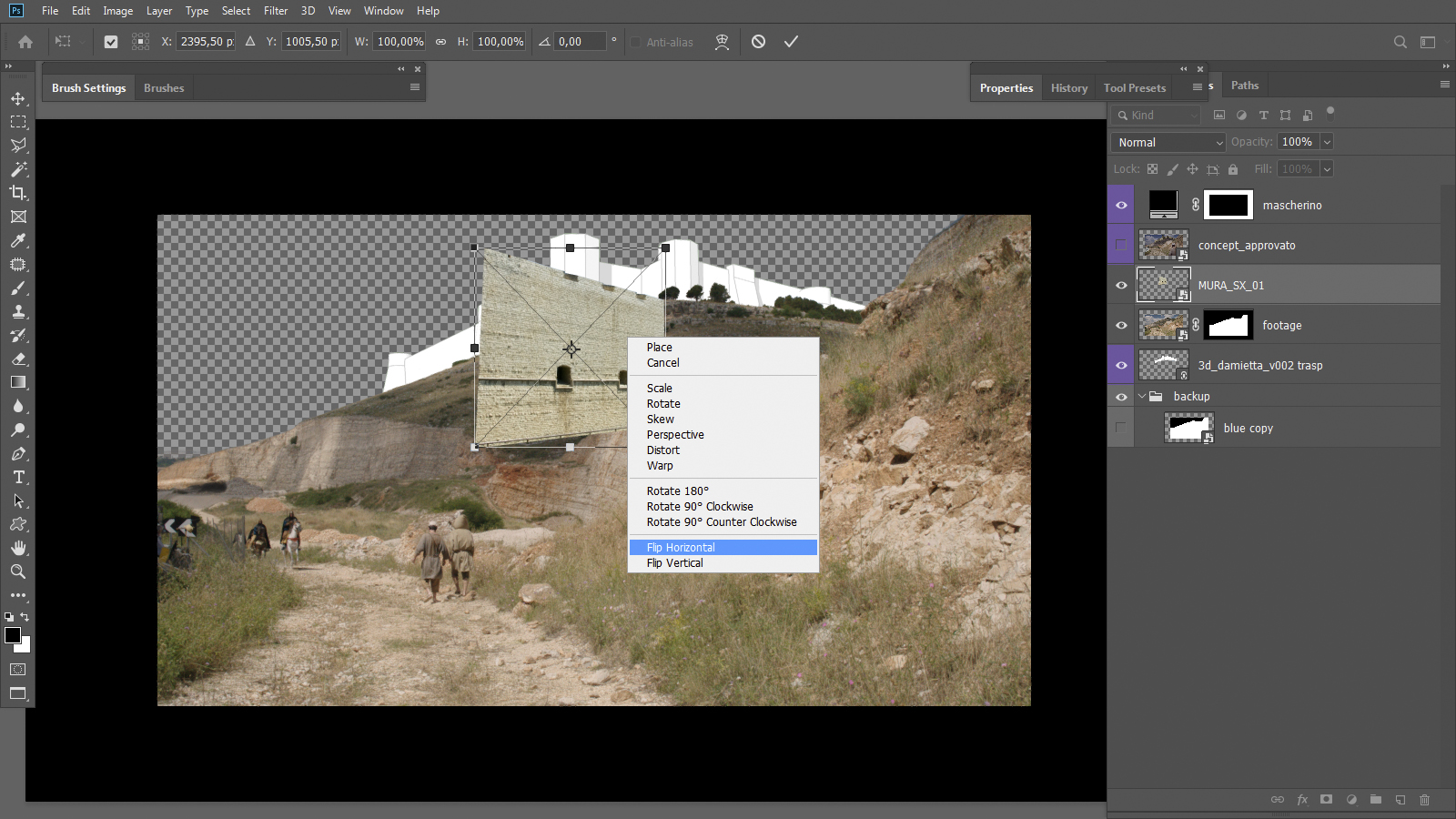Select the Eyedropper tool

pyautogui.click(x=18, y=241)
